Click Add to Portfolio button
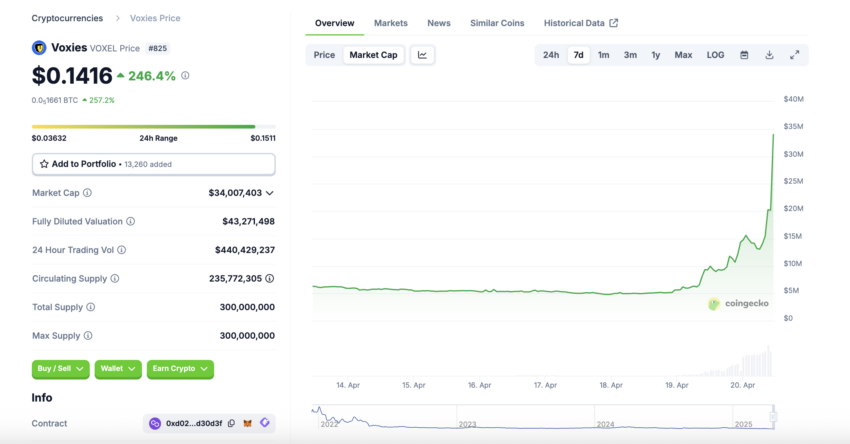The height and width of the screenshot is (444, 850). (153, 164)
